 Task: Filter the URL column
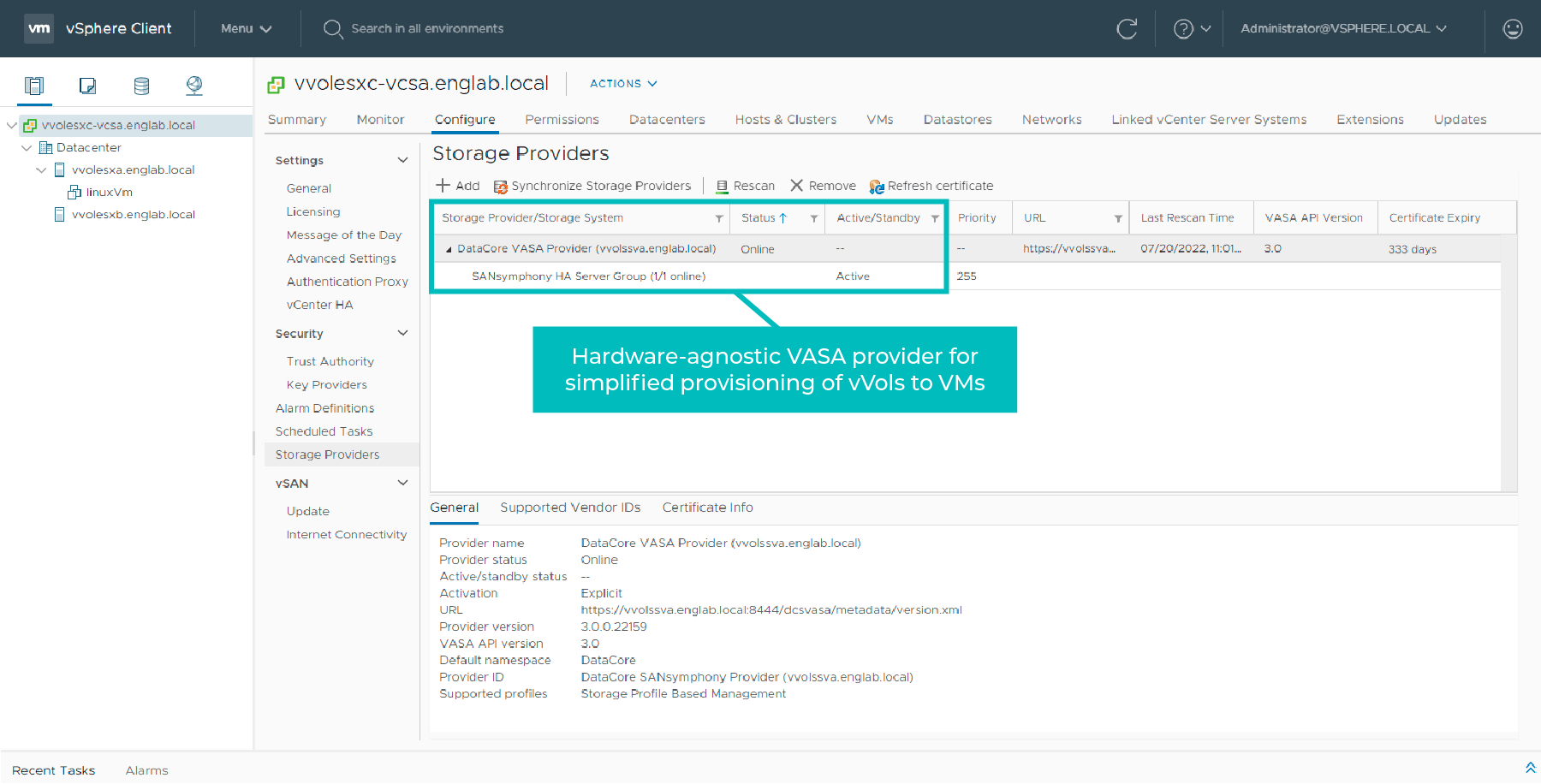1118,219
